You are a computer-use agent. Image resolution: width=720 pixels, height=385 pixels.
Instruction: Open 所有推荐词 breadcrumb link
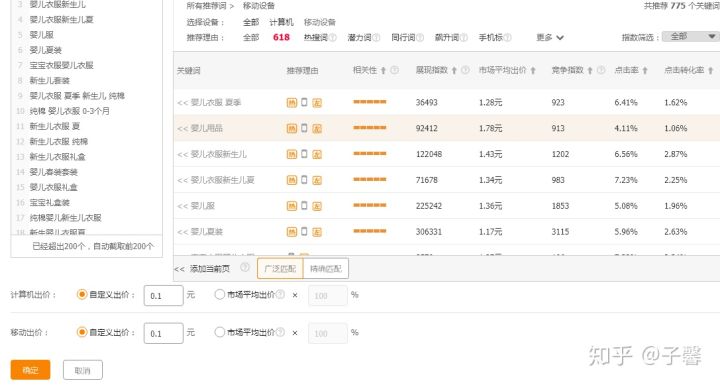pyautogui.click(x=207, y=6)
